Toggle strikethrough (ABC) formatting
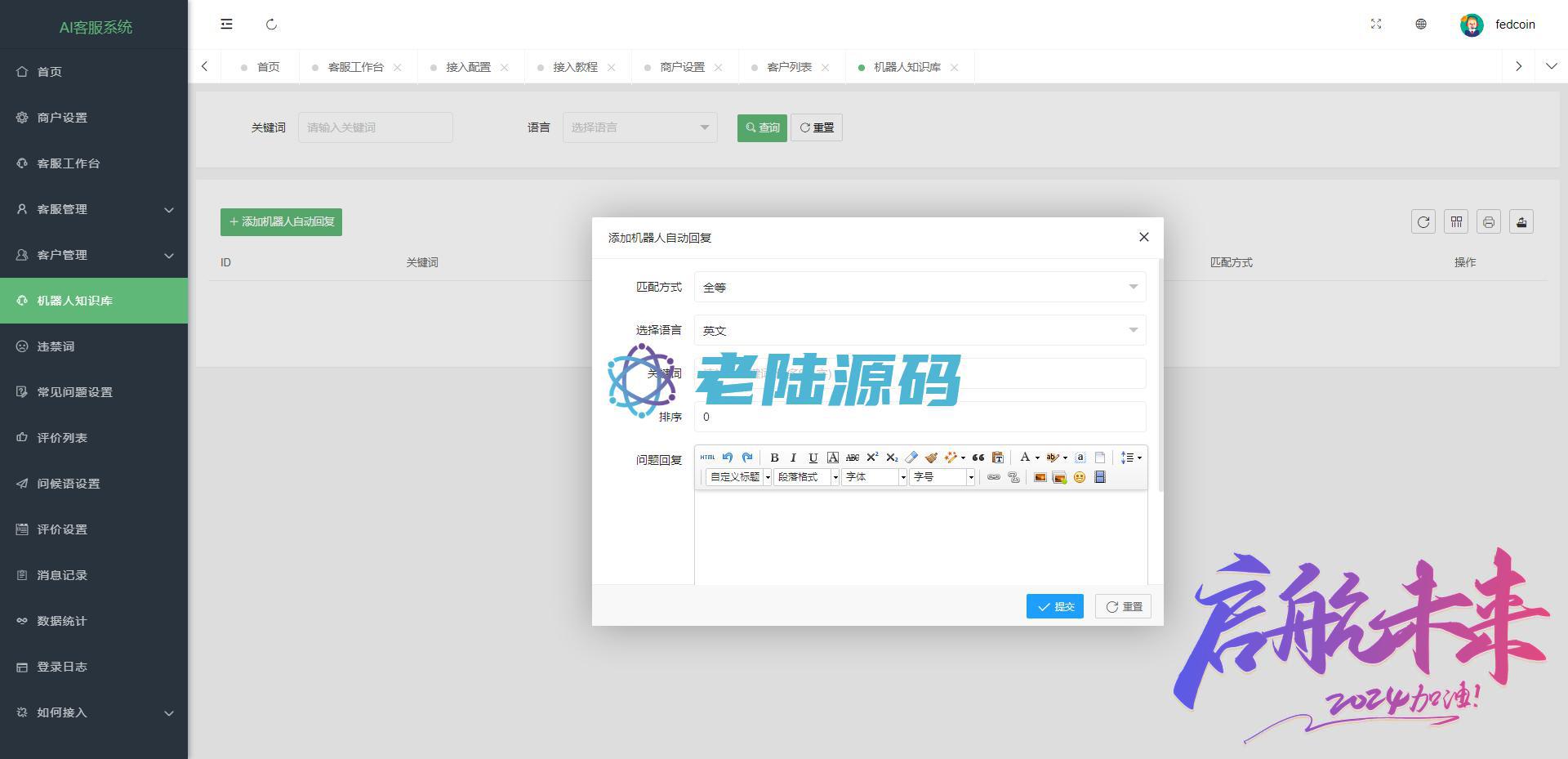This screenshot has width=1568, height=759. 853,458
